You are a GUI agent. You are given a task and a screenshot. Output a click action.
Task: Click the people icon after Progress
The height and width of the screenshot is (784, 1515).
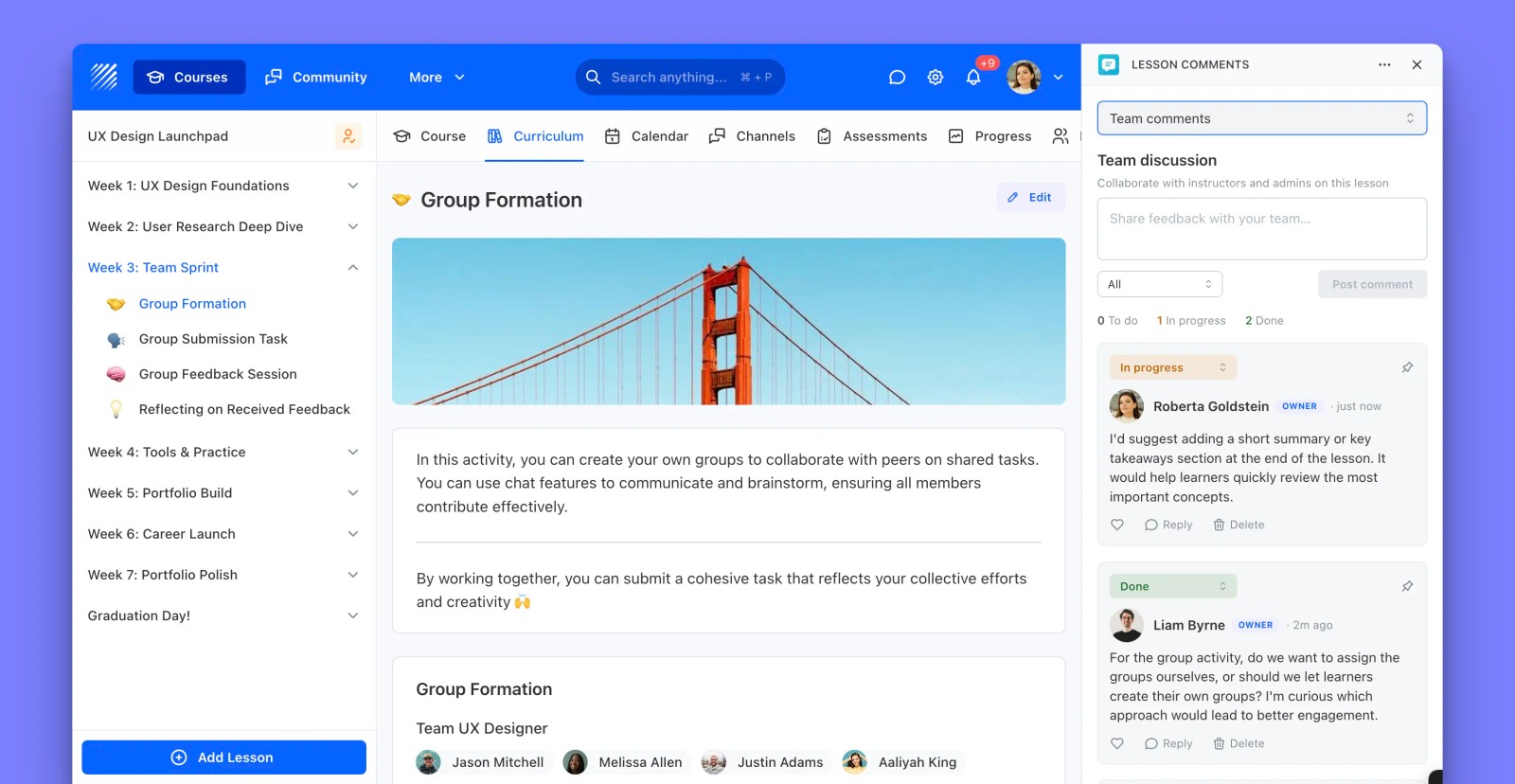[1060, 136]
